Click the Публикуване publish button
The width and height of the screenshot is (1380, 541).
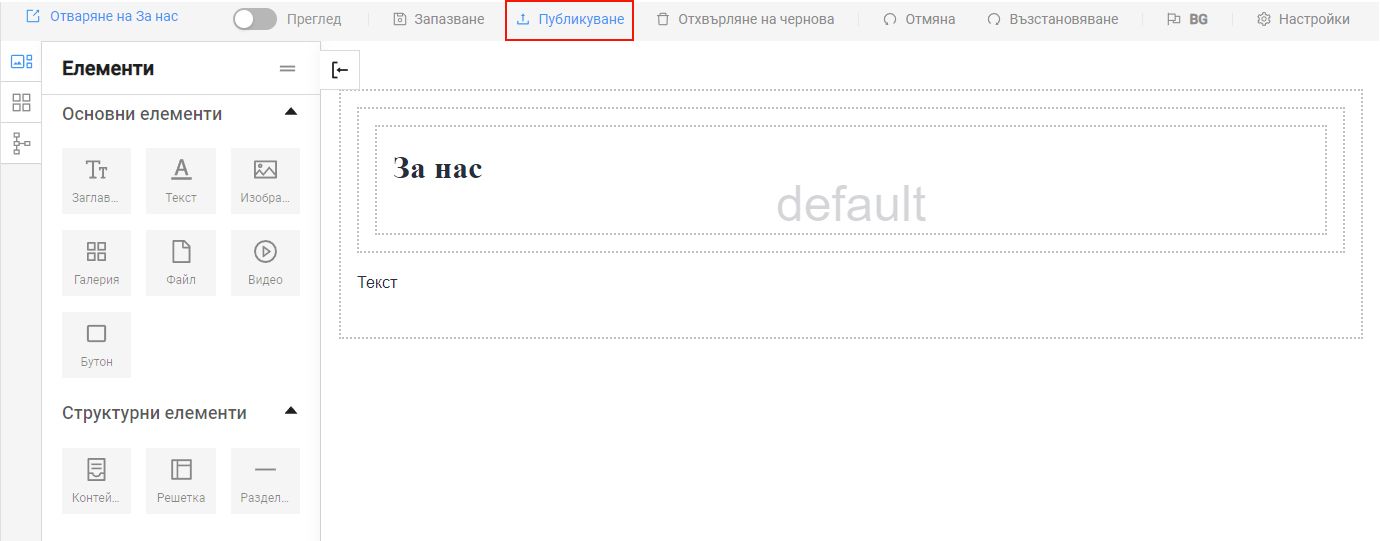569,20
